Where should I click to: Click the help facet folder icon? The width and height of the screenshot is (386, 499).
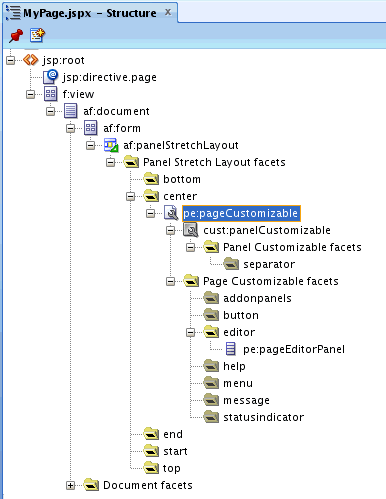[211, 366]
